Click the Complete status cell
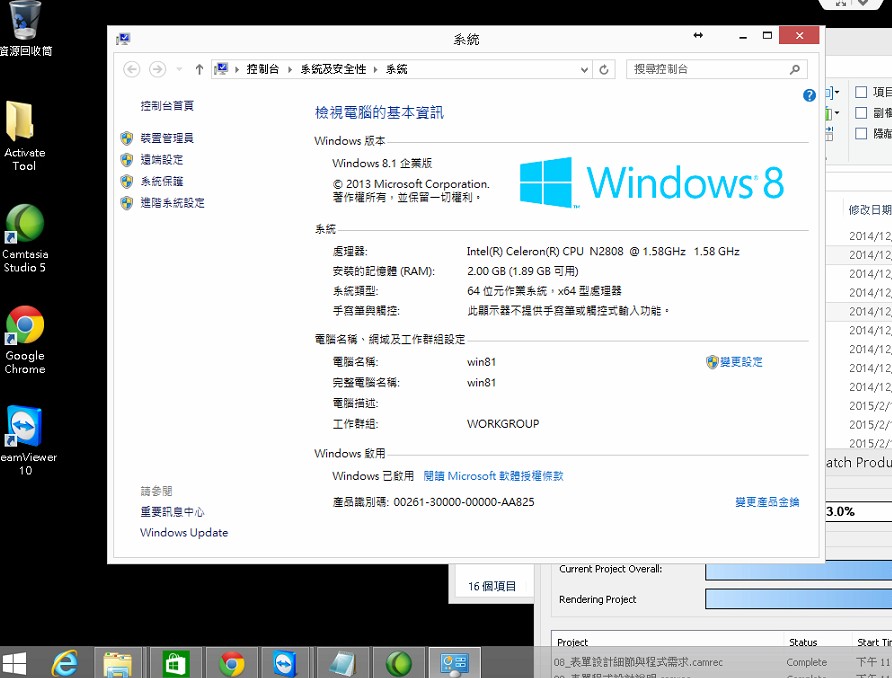Image resolution: width=892 pixels, height=678 pixels. click(807, 662)
